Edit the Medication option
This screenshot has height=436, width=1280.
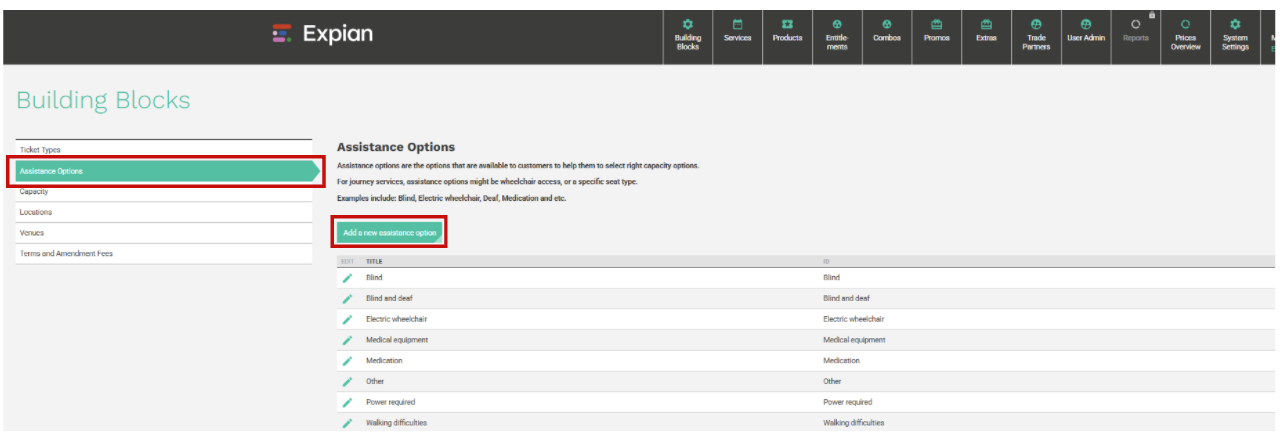[347, 360]
